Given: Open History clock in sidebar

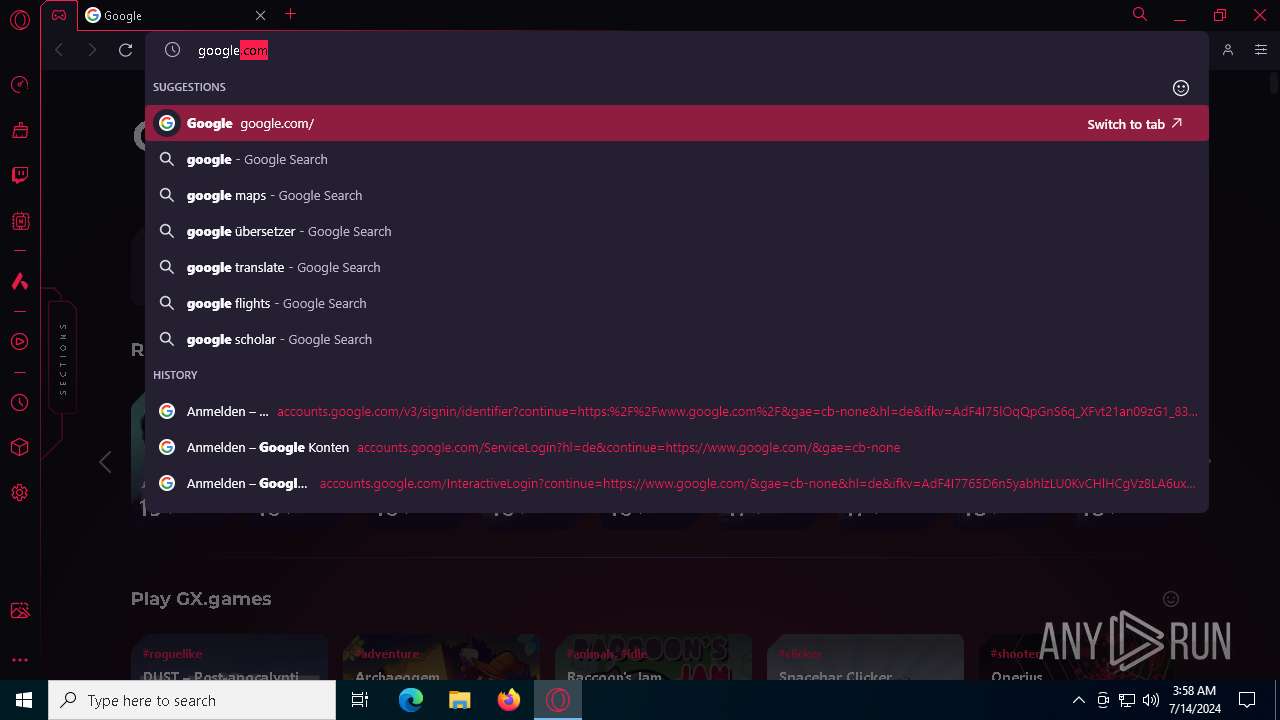Looking at the screenshot, I should [x=19, y=403].
